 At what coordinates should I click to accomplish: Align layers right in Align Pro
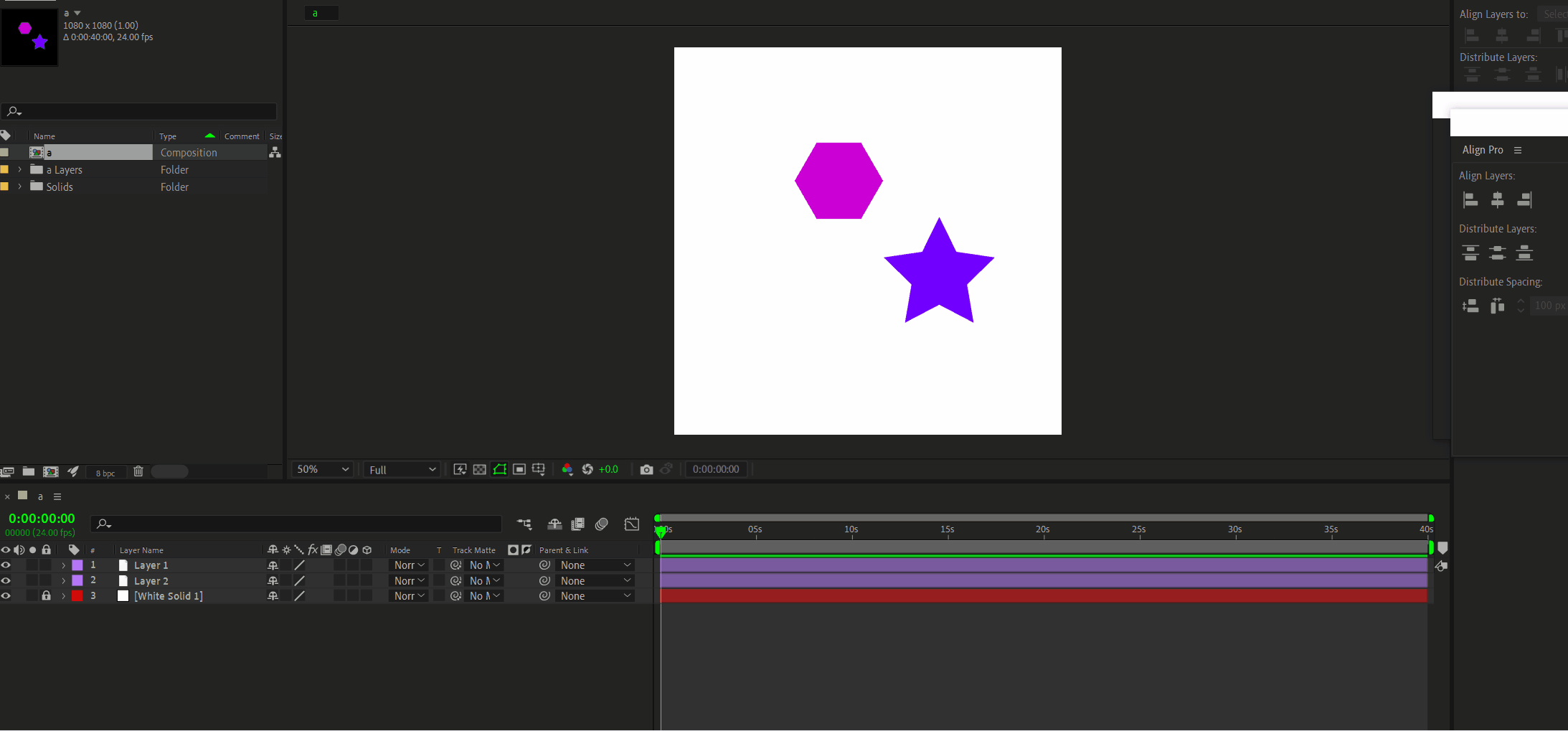click(1524, 200)
